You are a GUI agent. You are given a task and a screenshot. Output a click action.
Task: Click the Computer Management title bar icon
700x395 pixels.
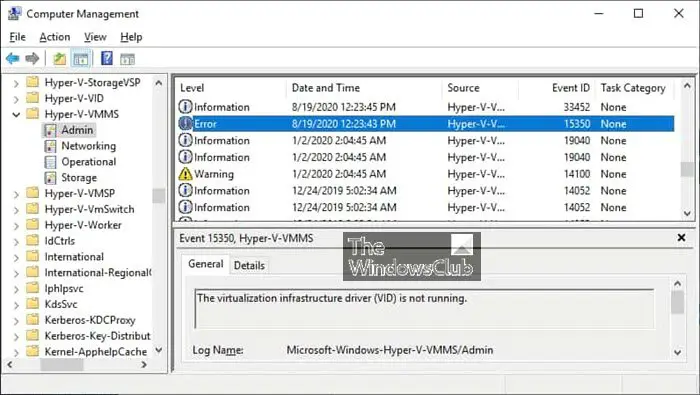pyautogui.click(x=14, y=13)
